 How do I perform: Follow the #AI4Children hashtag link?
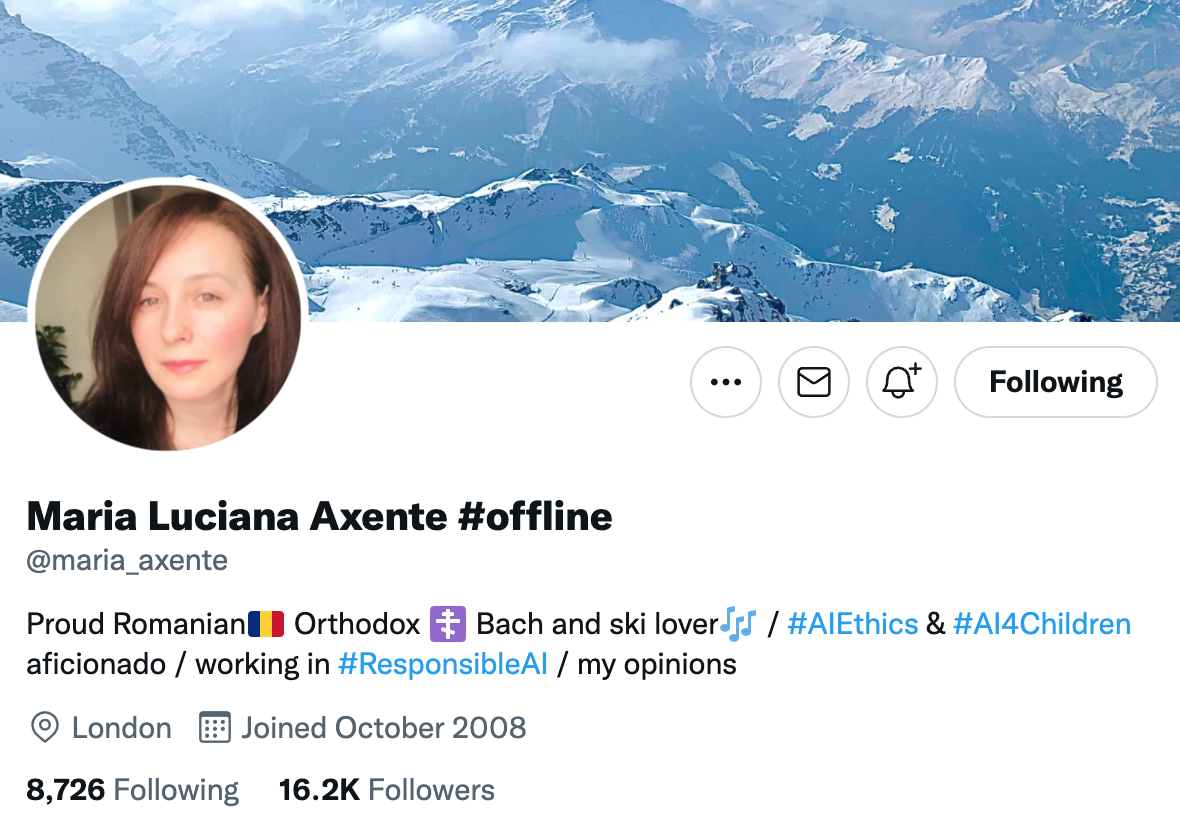(1041, 624)
